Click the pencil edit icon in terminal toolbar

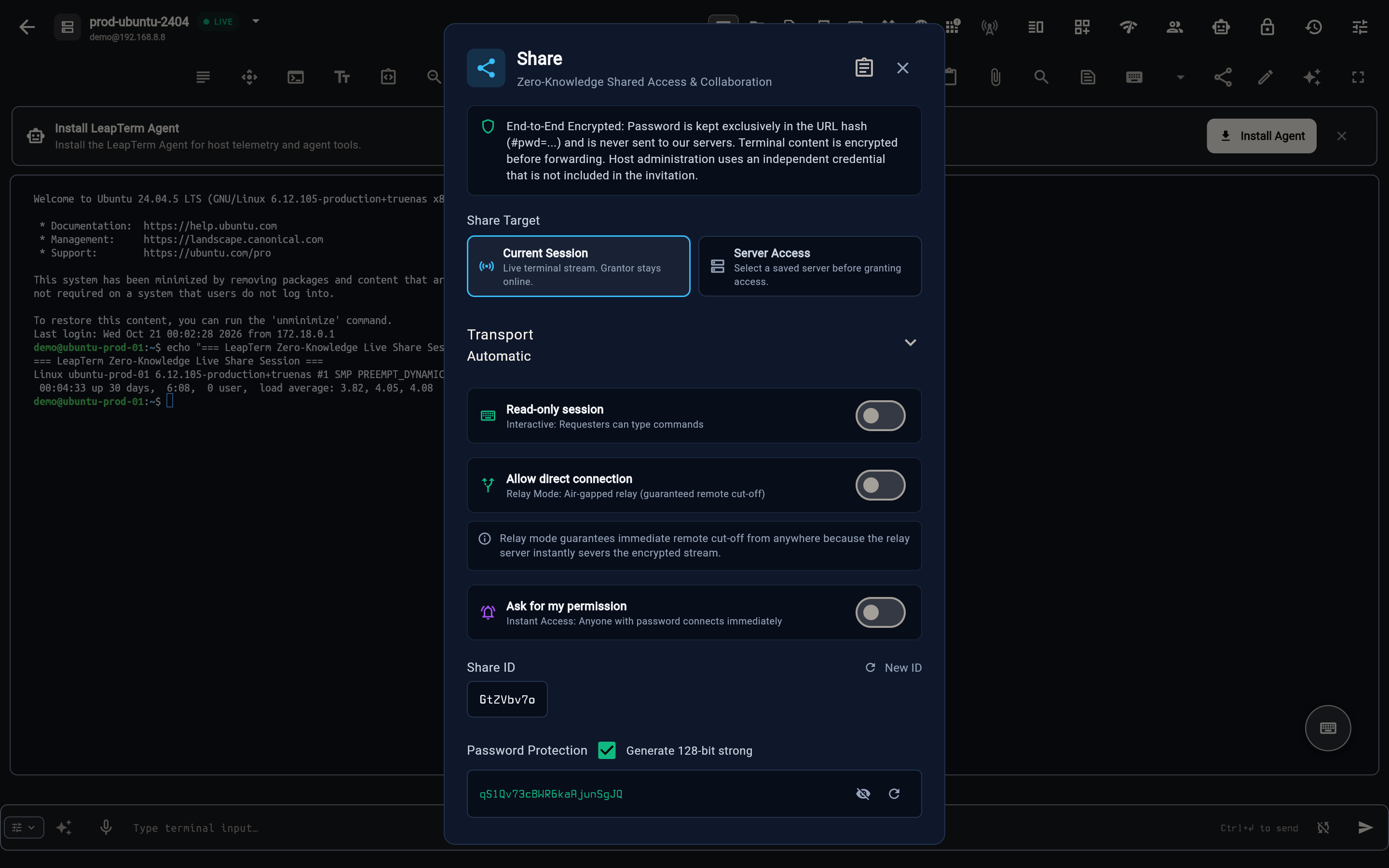pyautogui.click(x=1266, y=77)
